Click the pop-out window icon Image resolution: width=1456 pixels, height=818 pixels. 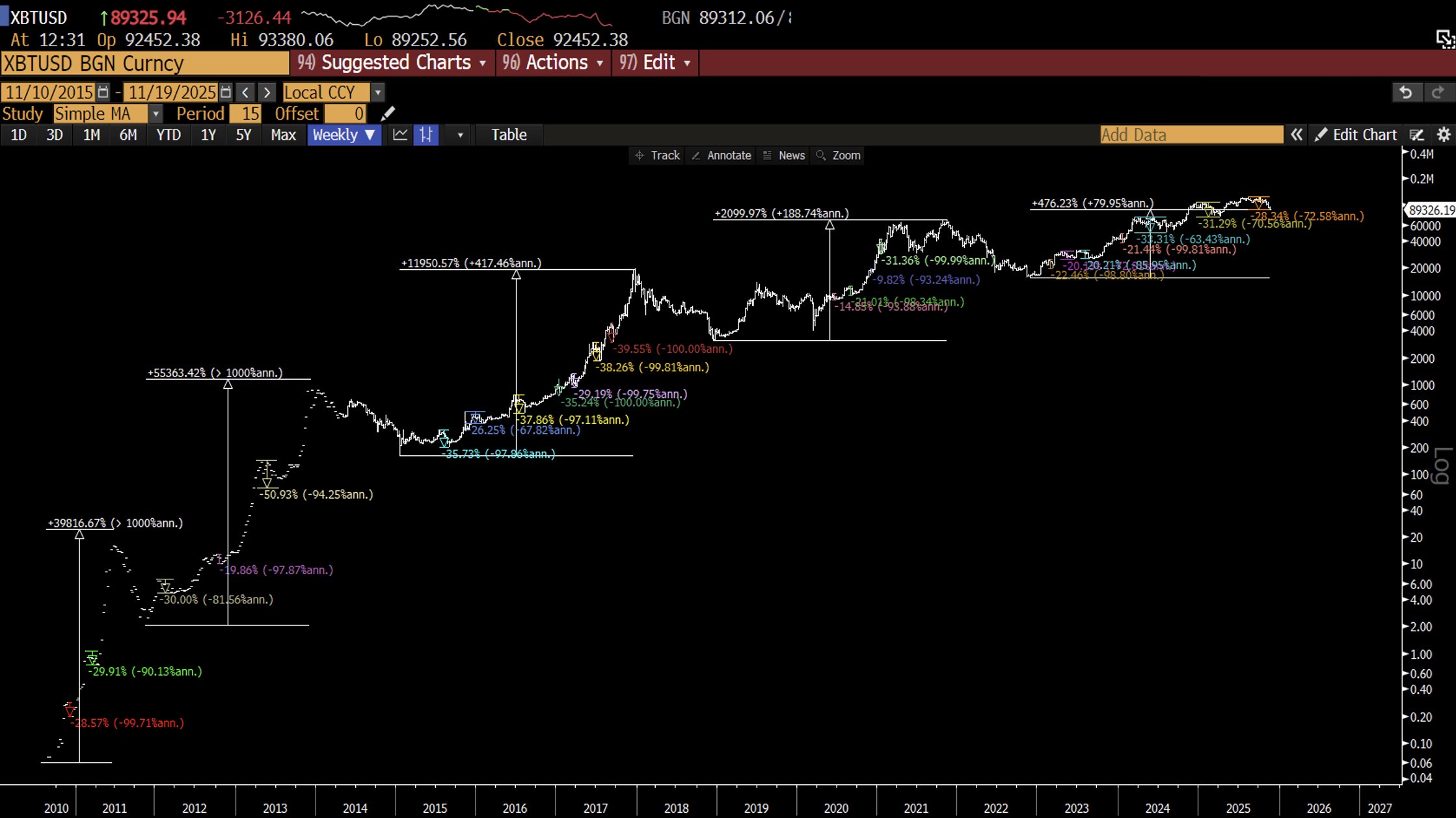coord(1444,39)
